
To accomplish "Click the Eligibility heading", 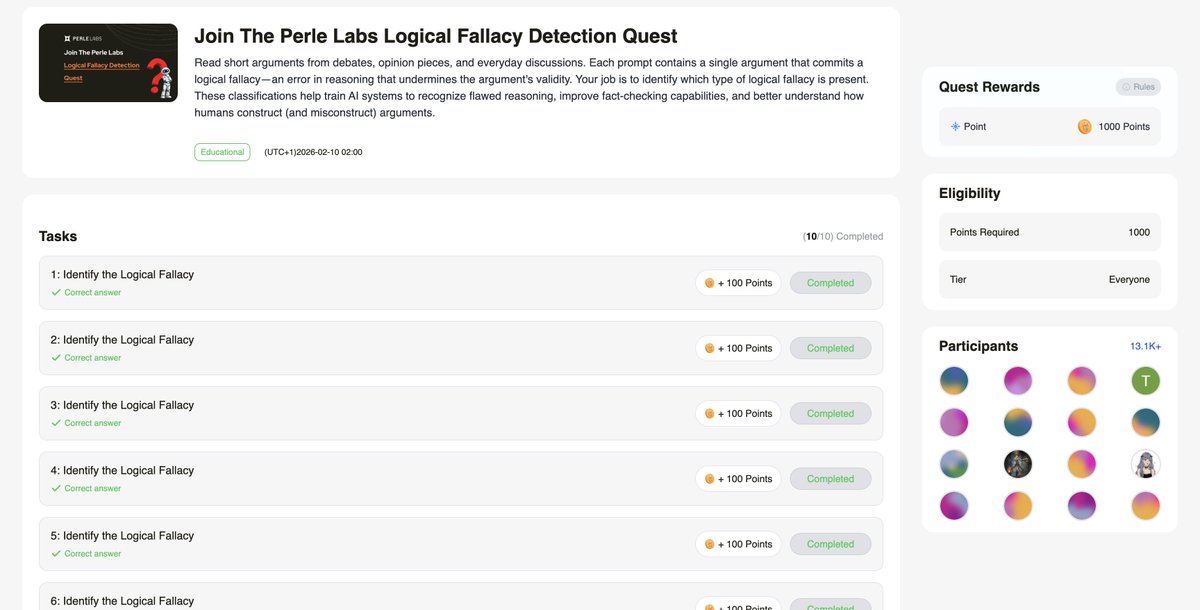I will [x=969, y=193].
